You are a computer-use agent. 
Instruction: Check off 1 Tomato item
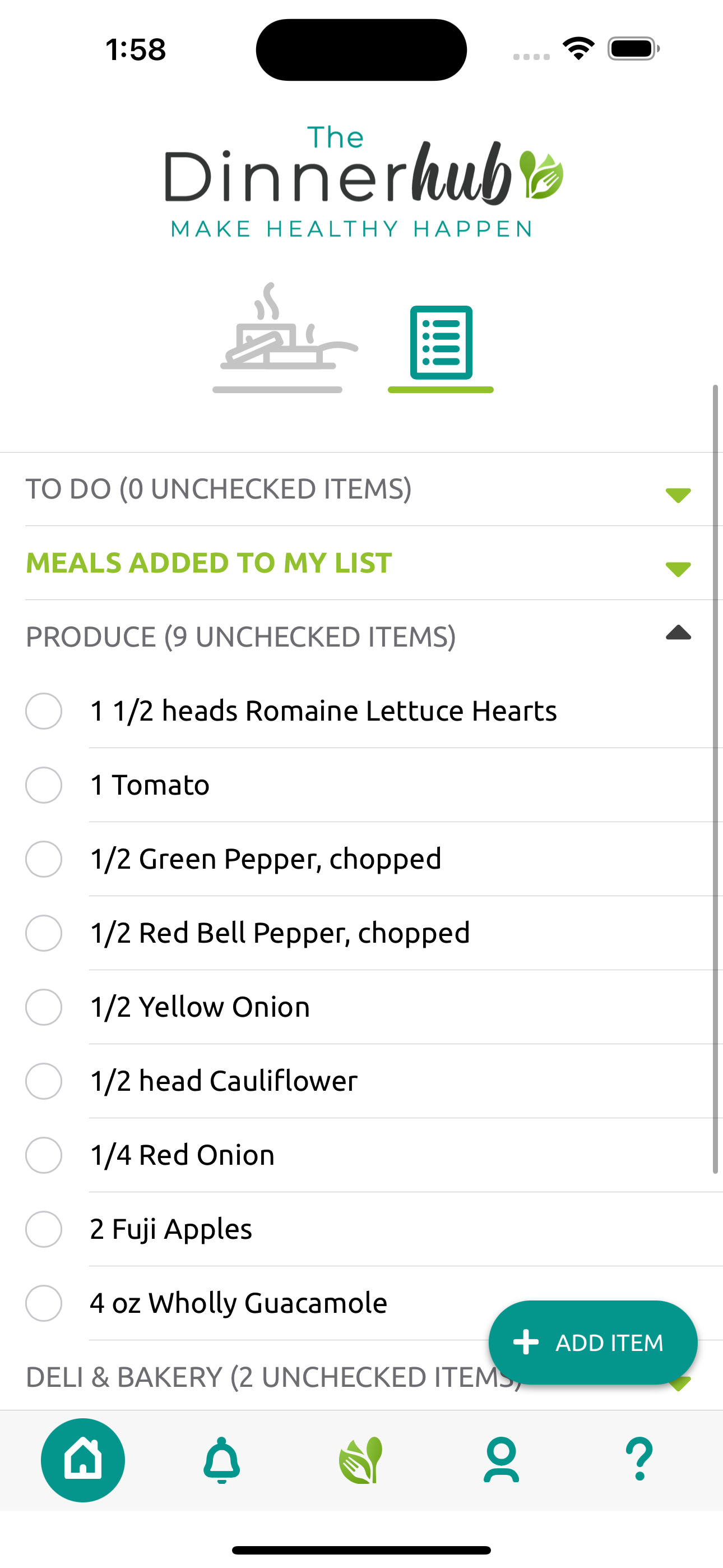tap(44, 785)
